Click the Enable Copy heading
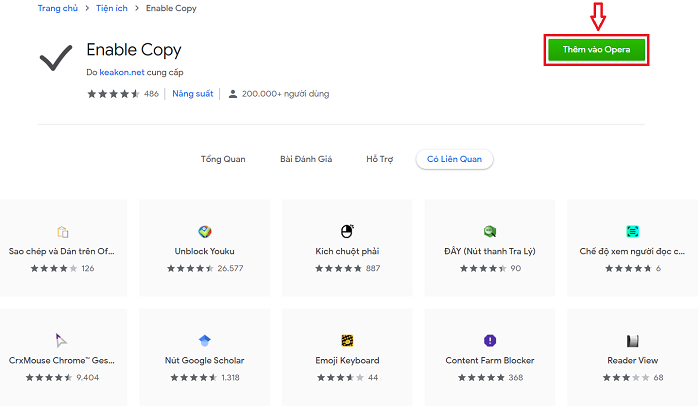700x410 pixels. click(134, 50)
